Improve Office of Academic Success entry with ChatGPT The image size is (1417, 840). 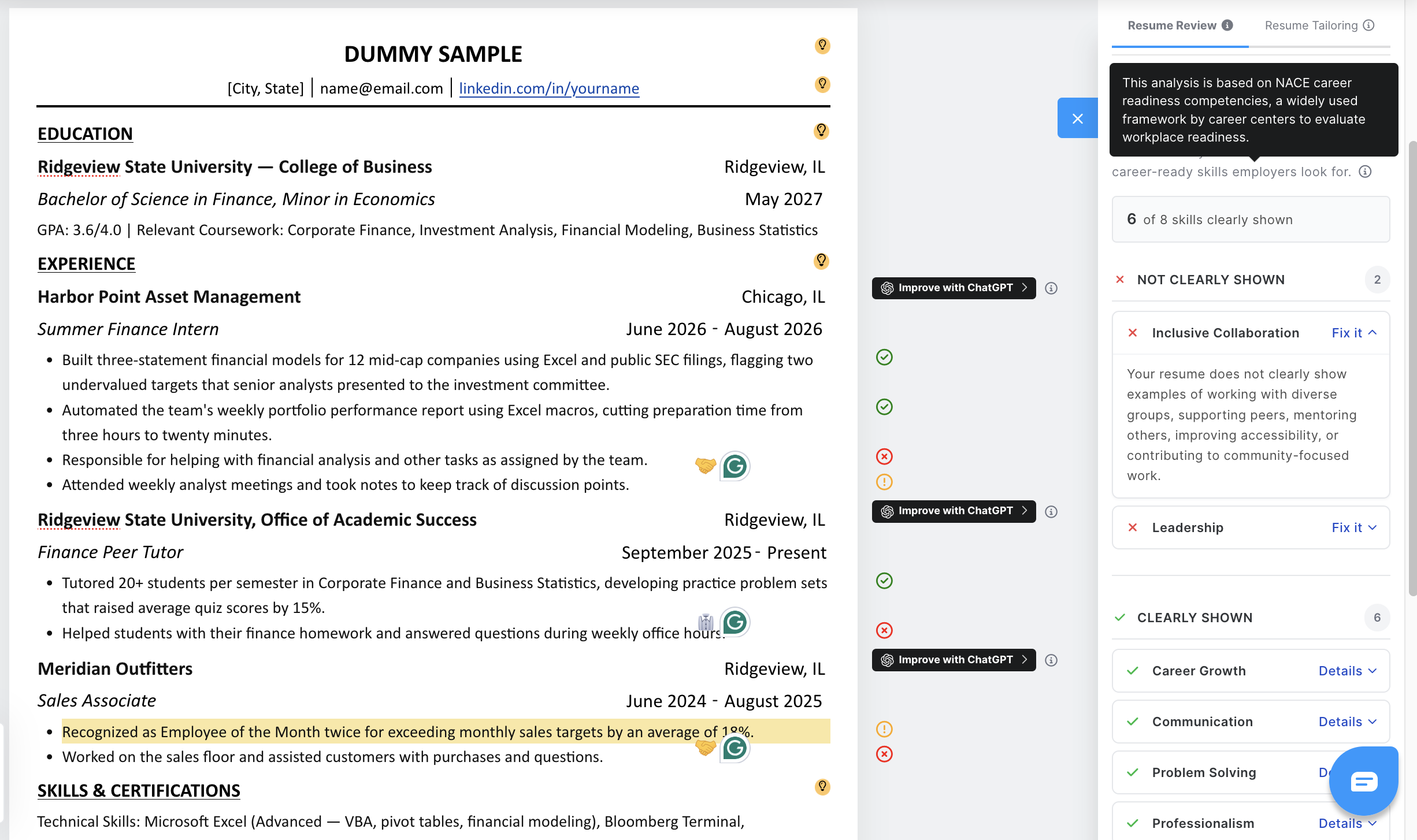pyautogui.click(x=954, y=511)
